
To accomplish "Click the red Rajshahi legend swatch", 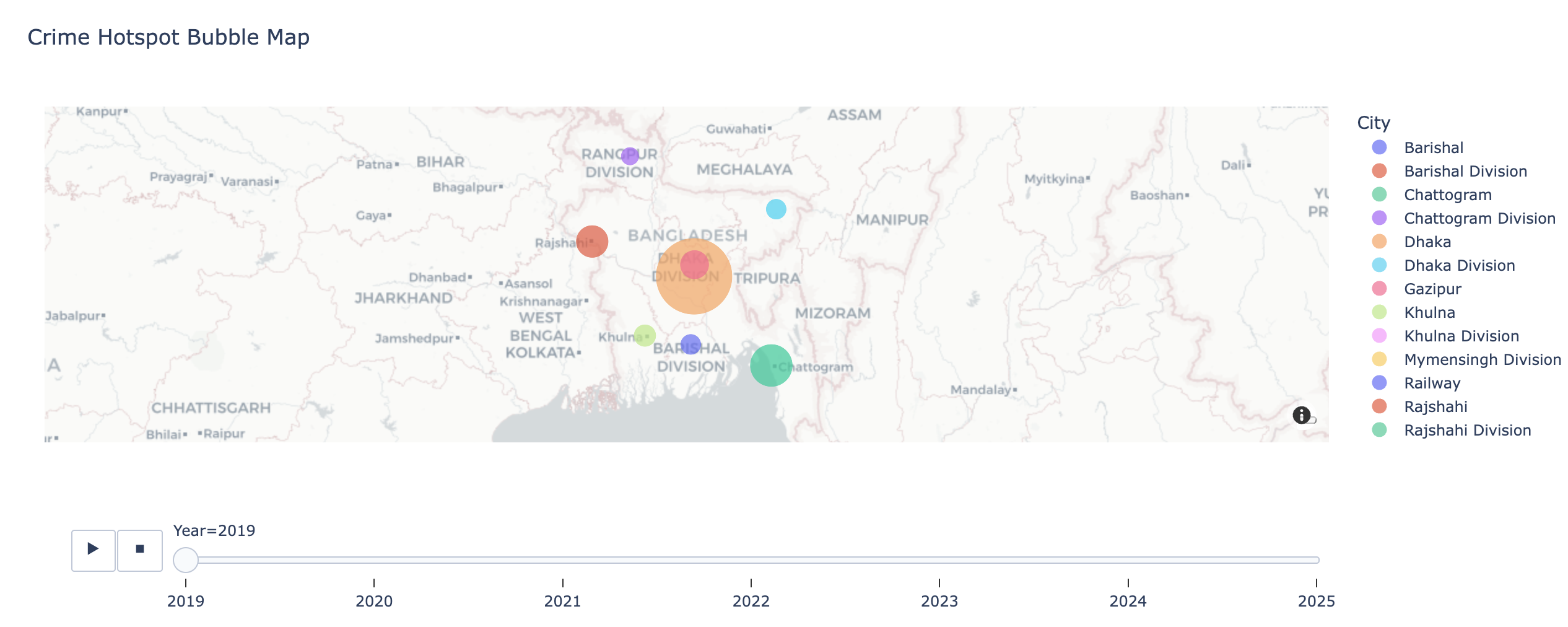I will [x=1379, y=406].
